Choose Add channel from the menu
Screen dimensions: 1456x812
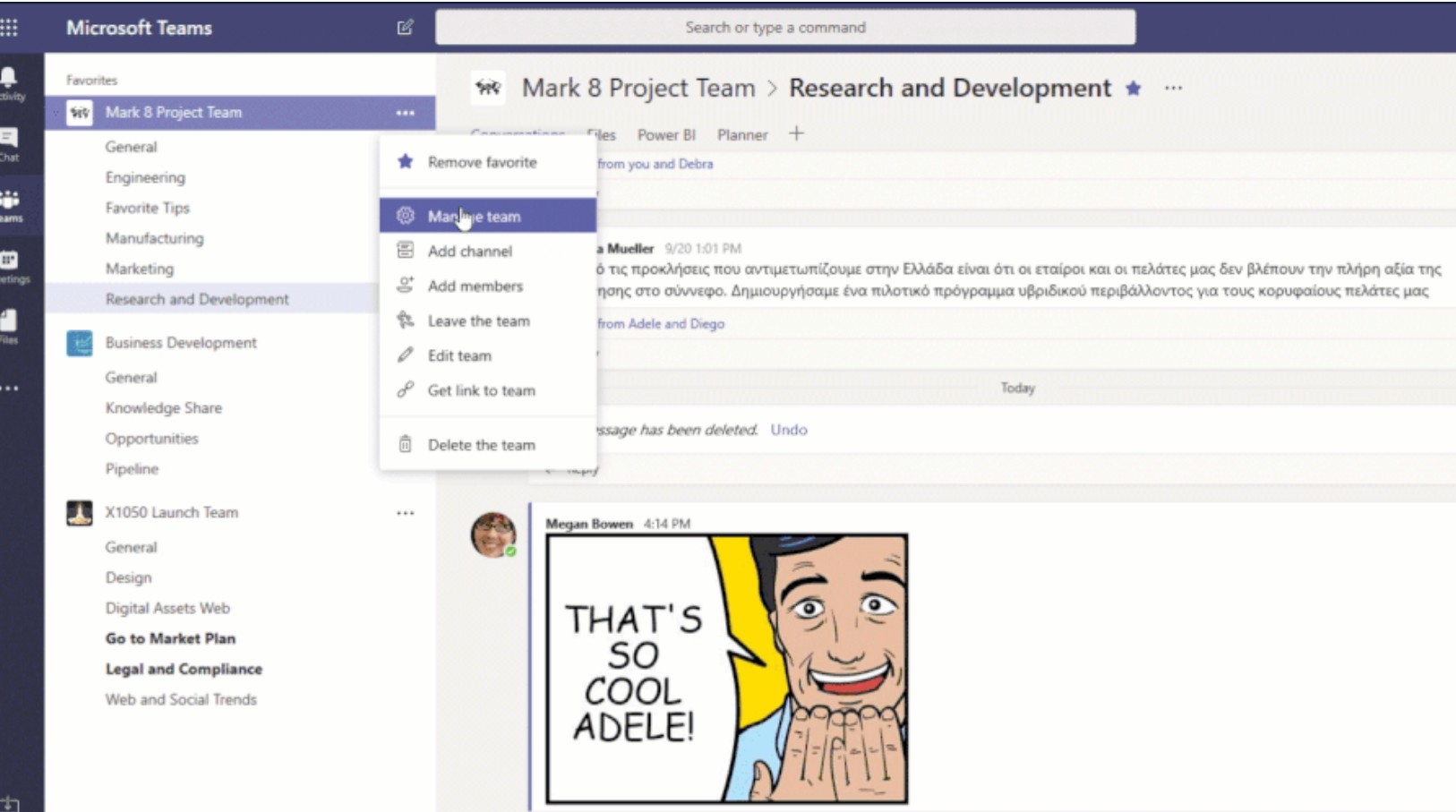(469, 252)
